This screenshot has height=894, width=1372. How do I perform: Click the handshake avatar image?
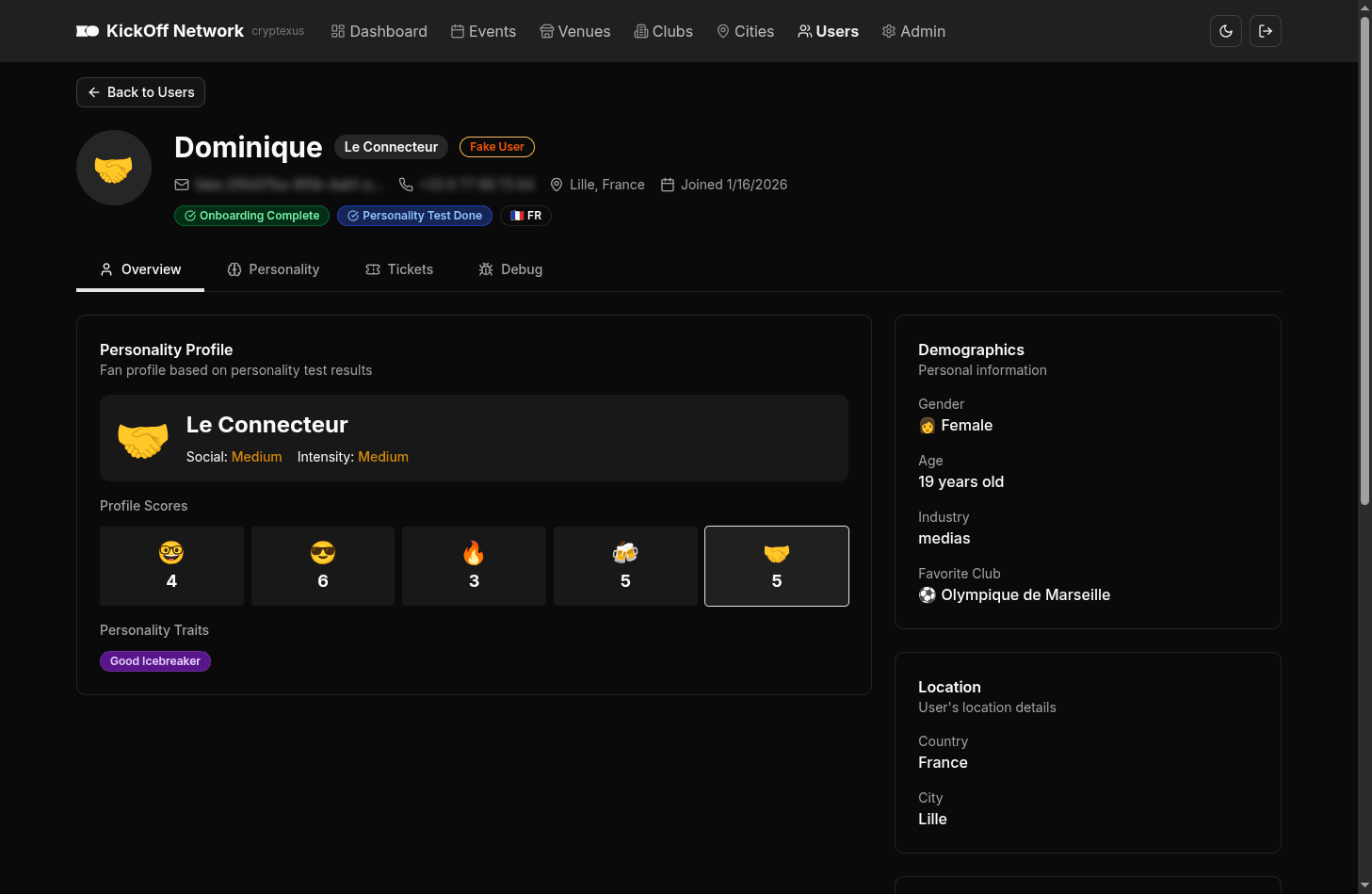click(x=114, y=168)
